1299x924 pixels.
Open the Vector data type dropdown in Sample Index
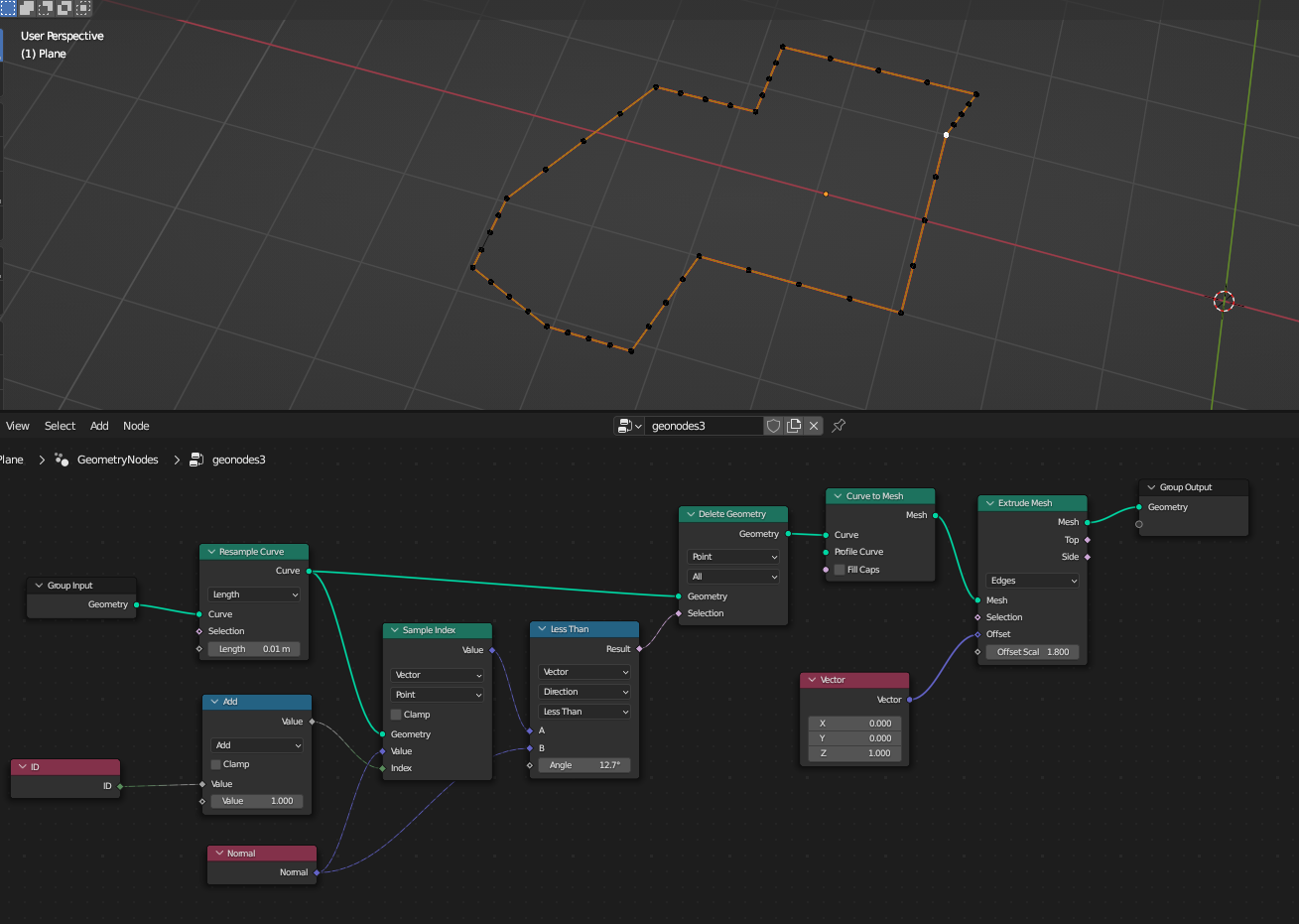438,675
